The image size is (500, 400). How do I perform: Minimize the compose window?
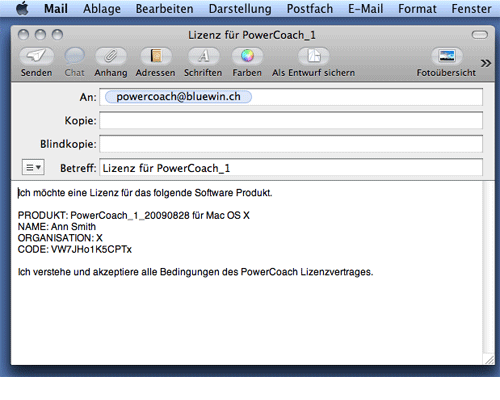pos(40,35)
